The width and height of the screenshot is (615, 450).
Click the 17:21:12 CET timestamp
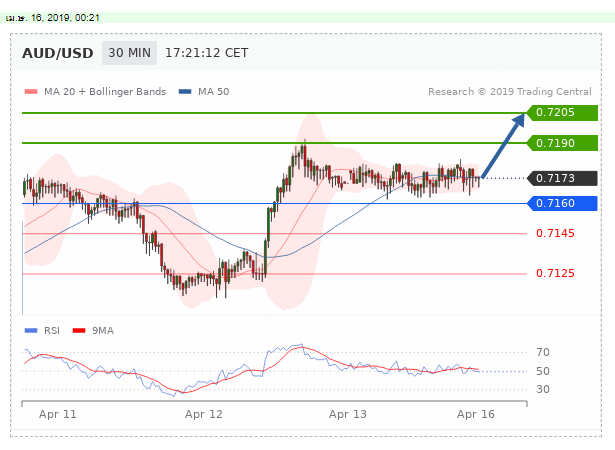click(207, 53)
